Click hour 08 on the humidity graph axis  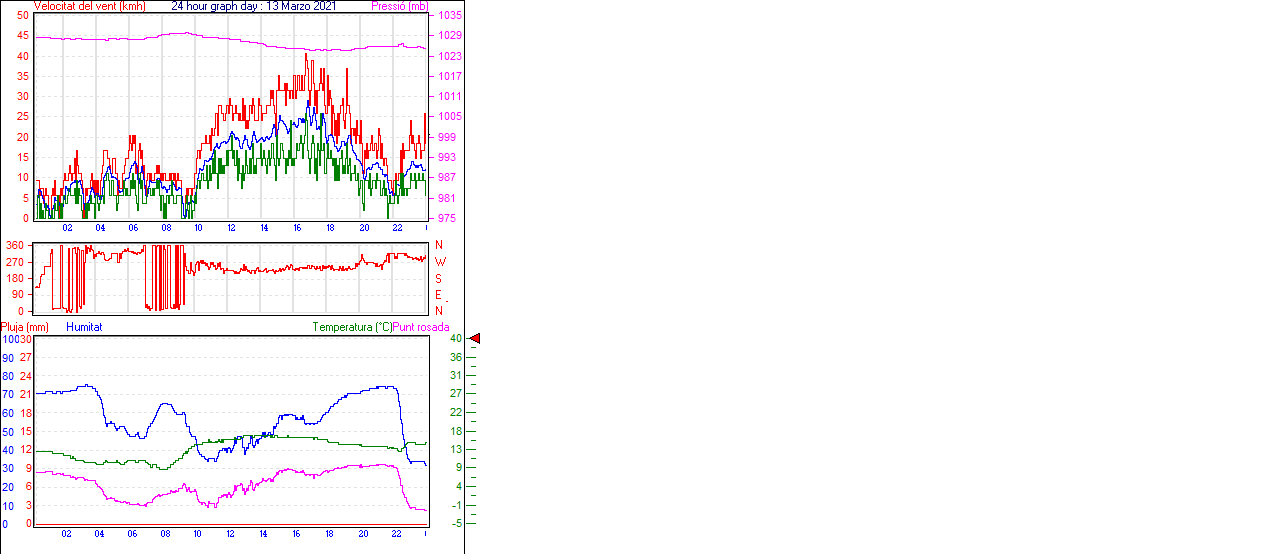(165, 534)
